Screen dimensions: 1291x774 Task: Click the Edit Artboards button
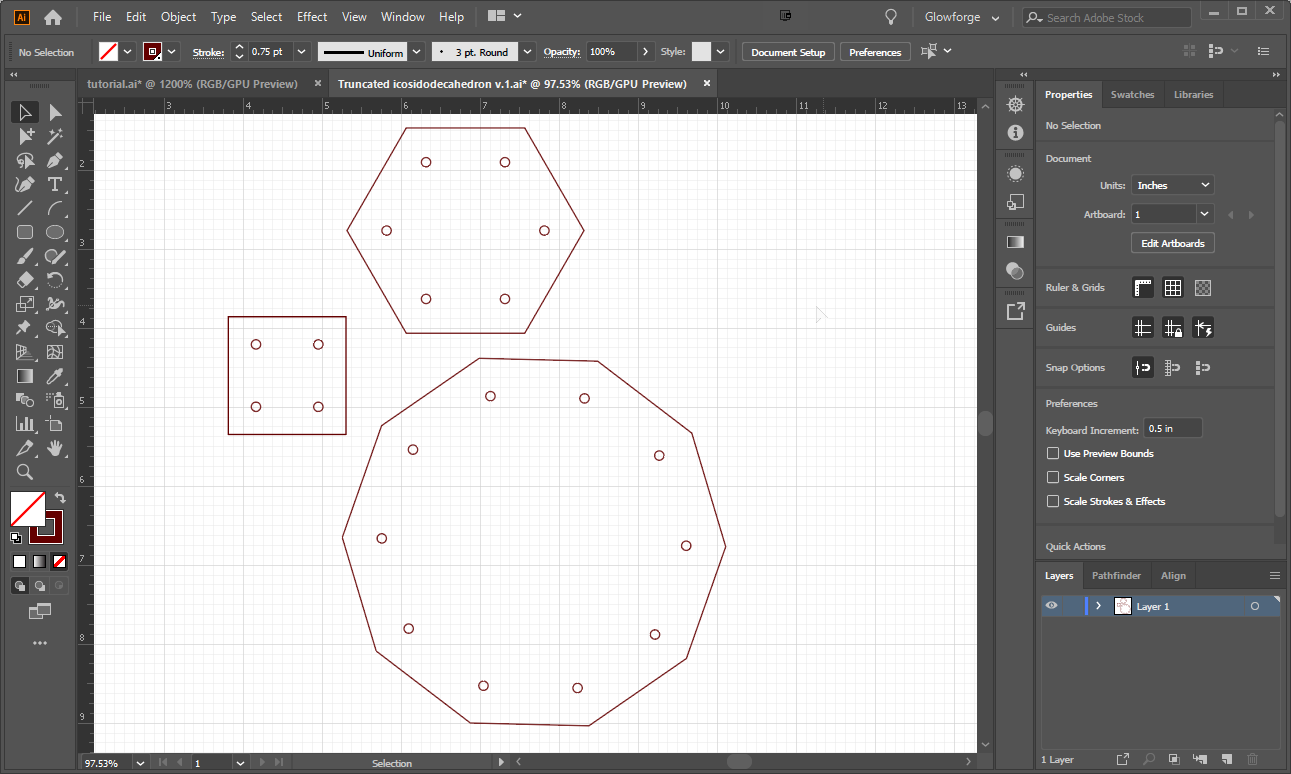[1173, 243]
